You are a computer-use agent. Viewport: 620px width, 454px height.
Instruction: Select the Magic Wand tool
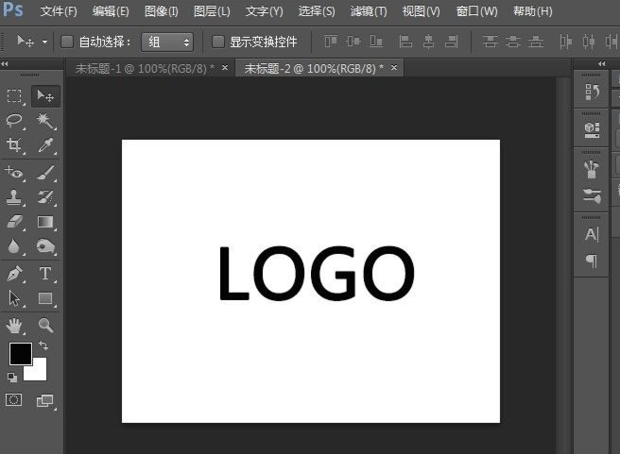(45, 121)
